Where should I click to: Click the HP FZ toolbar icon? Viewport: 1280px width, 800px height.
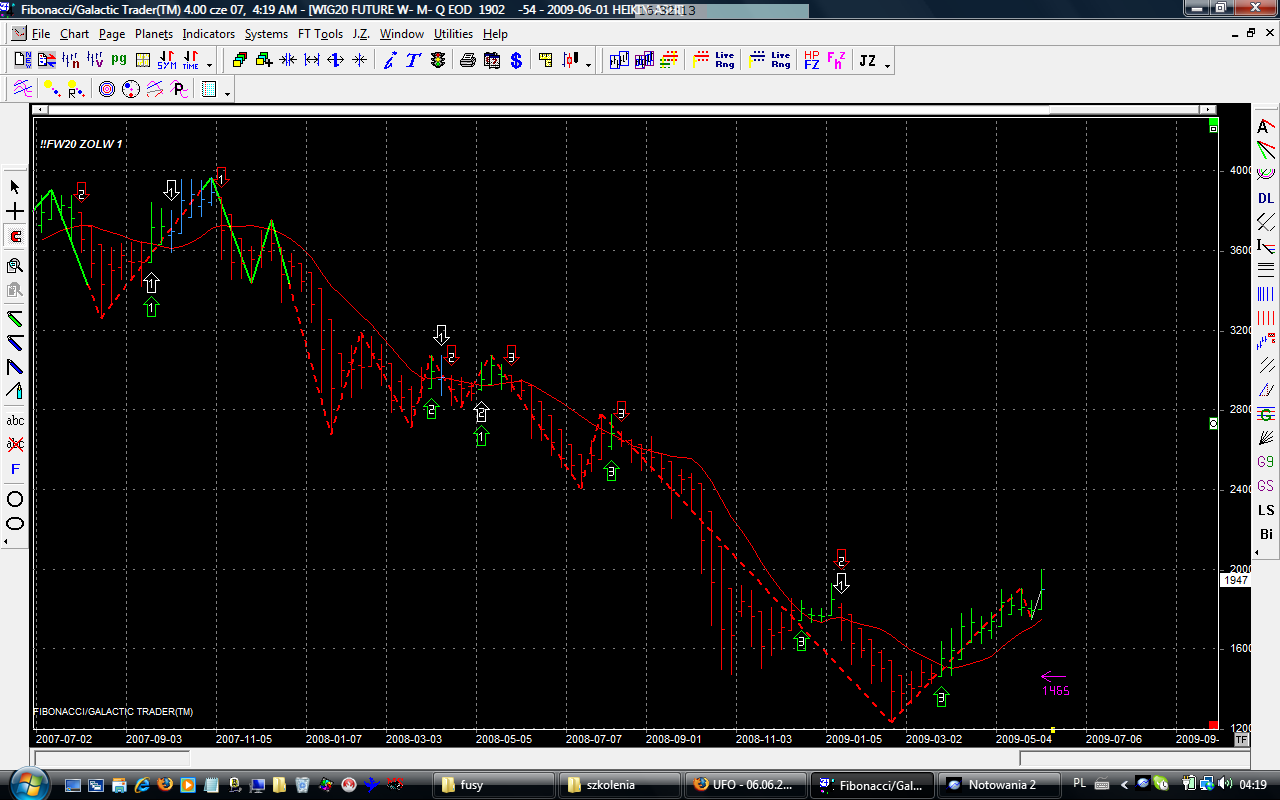click(811, 60)
